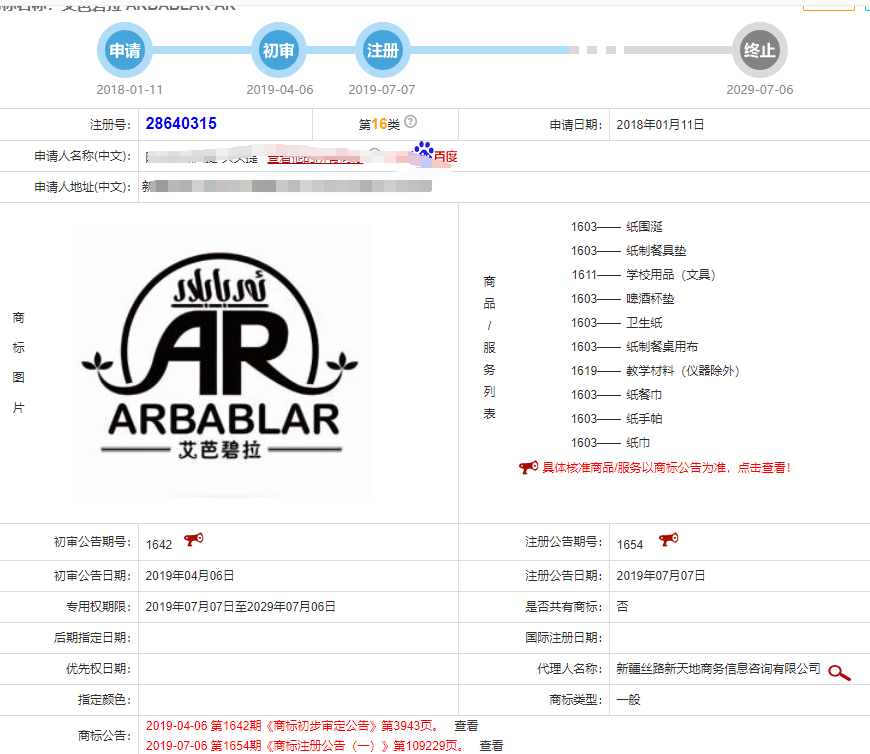Select the grey 终止 timeline step
The width and height of the screenshot is (870, 754).
pos(760,50)
